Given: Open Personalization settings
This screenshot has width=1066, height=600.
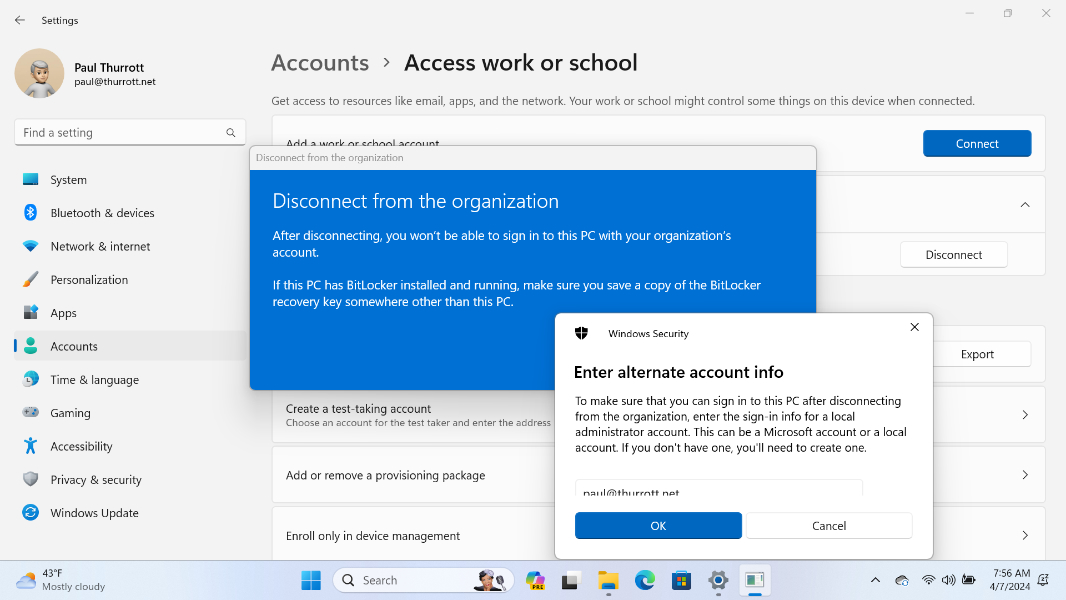Looking at the screenshot, I should click(x=89, y=280).
